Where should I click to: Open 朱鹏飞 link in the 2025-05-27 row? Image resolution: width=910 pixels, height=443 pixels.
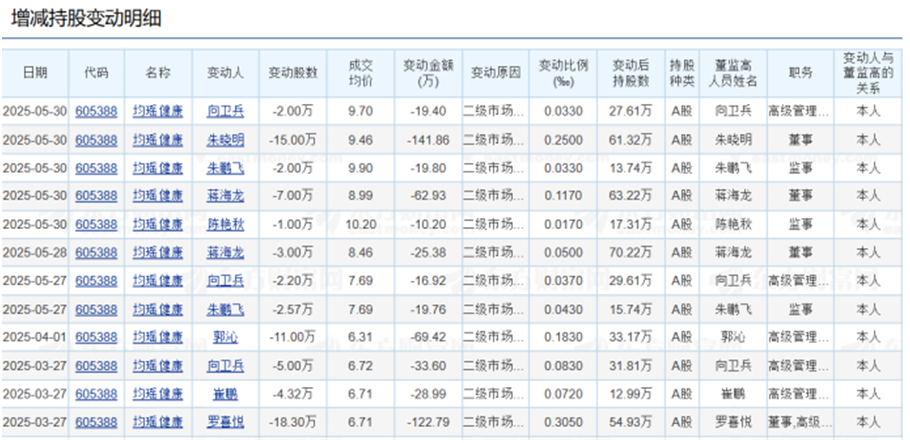[225, 309]
